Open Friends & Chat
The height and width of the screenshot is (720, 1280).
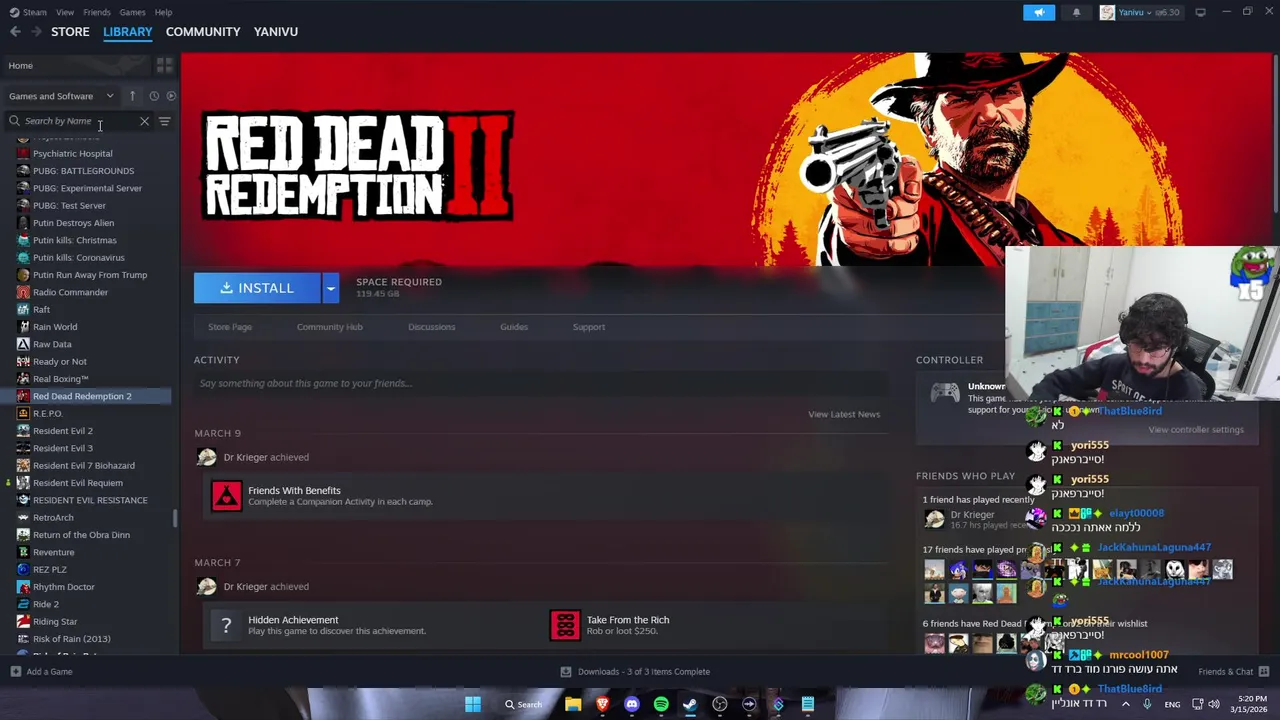tap(1233, 672)
